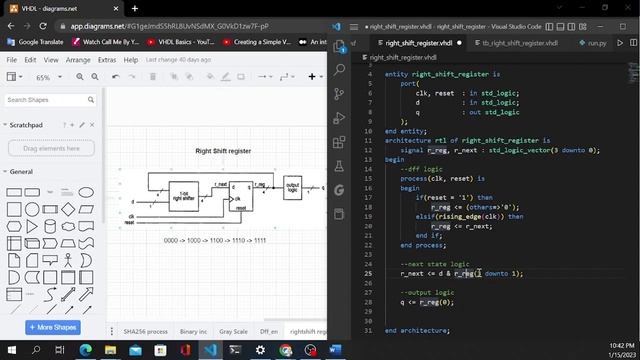Open fill color tool in toolbar

pos(210,77)
